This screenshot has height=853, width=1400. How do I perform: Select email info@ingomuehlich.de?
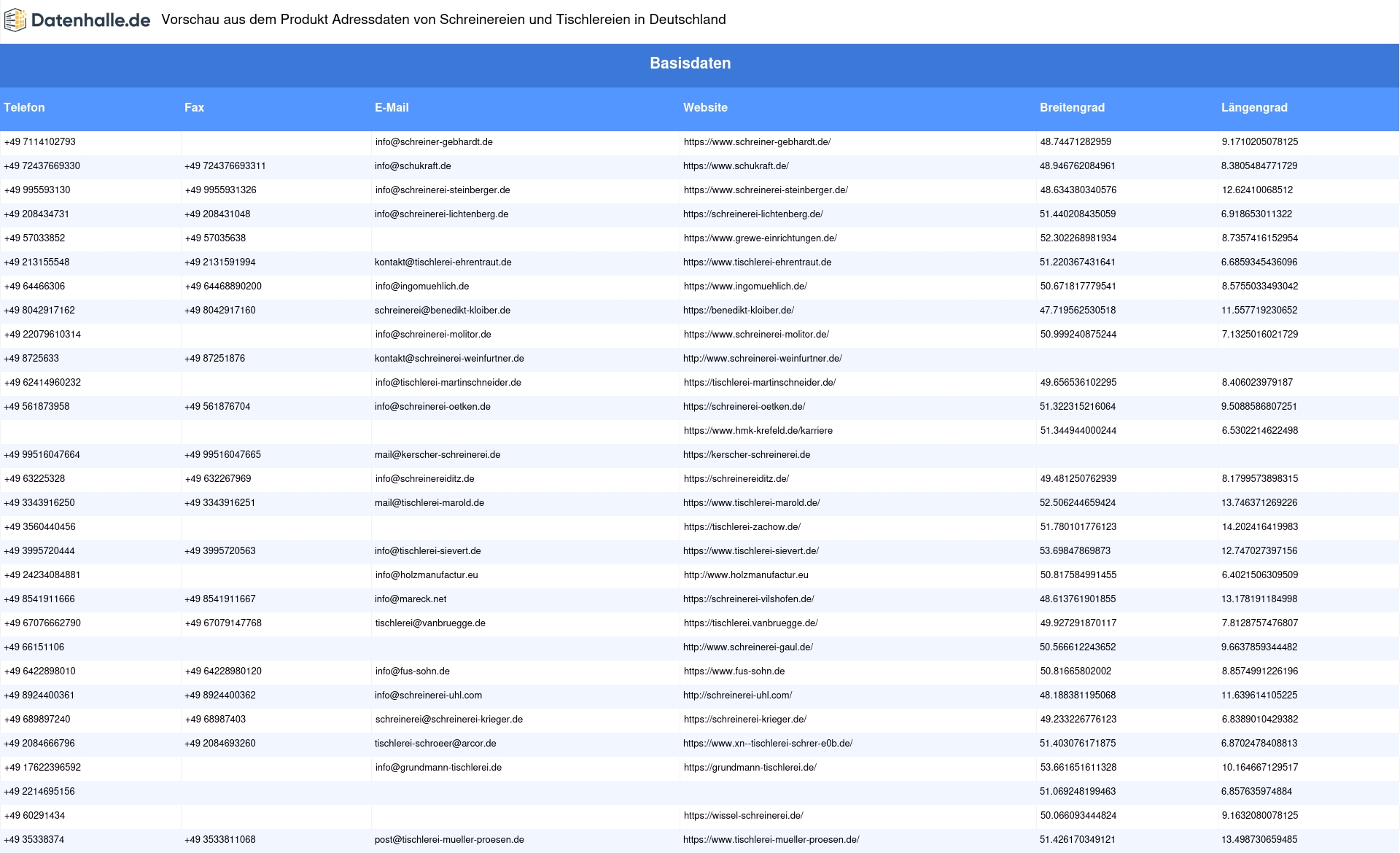click(422, 287)
